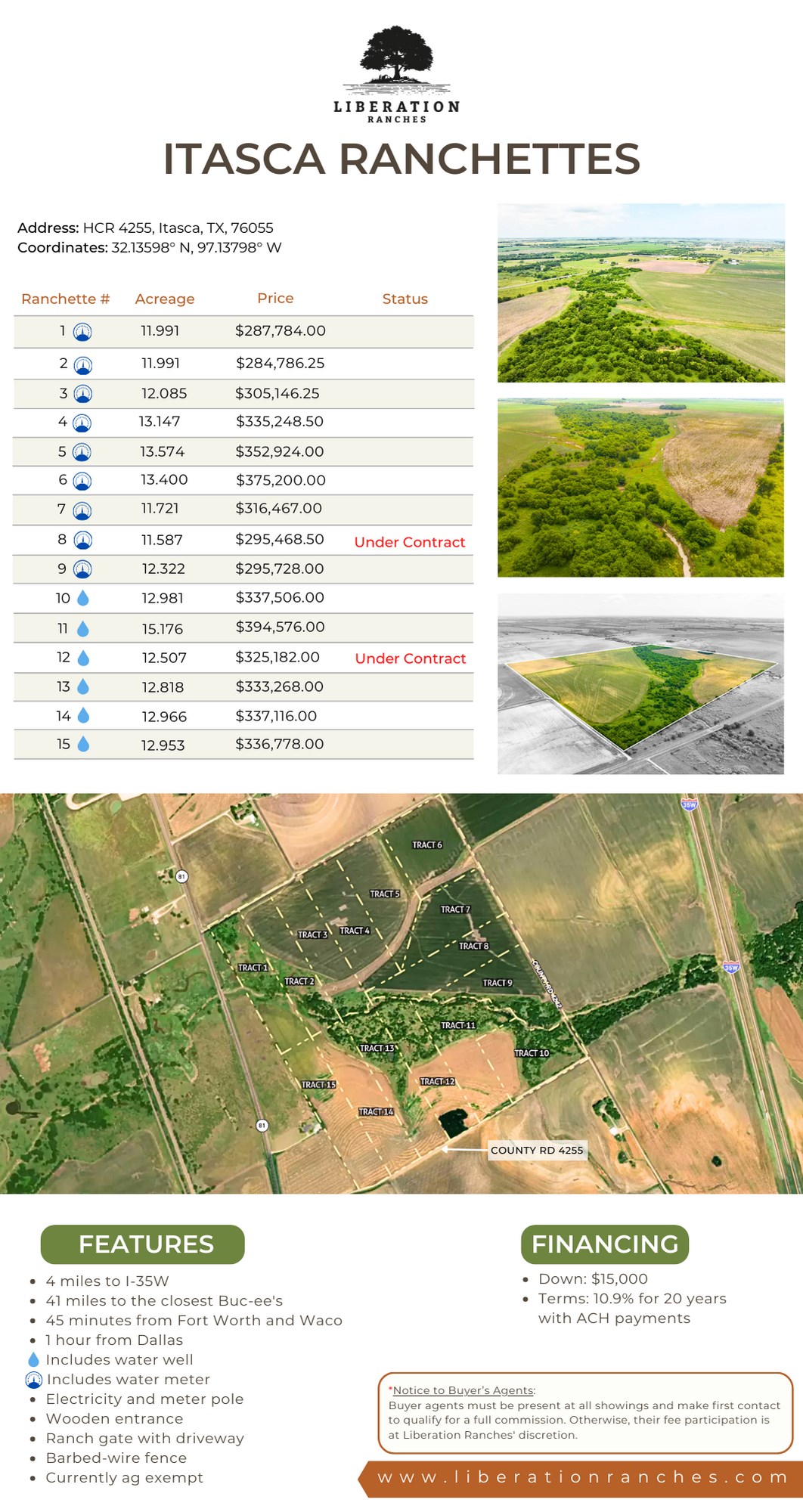Click the water meter icon for ranchette 1
Viewport: 803px width, 1512px height.
[82, 332]
